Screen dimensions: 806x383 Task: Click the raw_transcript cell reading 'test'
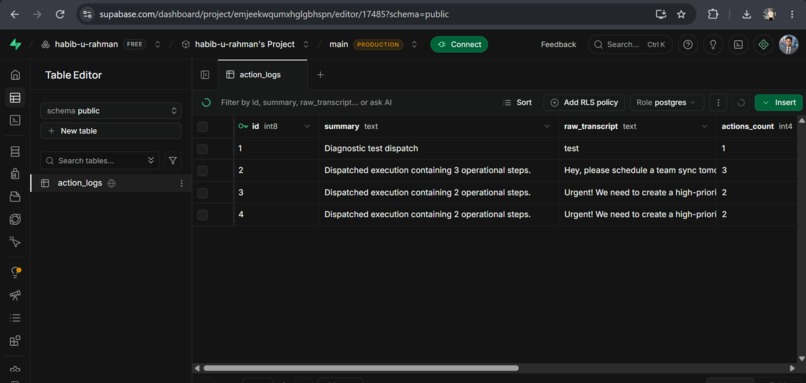click(637, 149)
